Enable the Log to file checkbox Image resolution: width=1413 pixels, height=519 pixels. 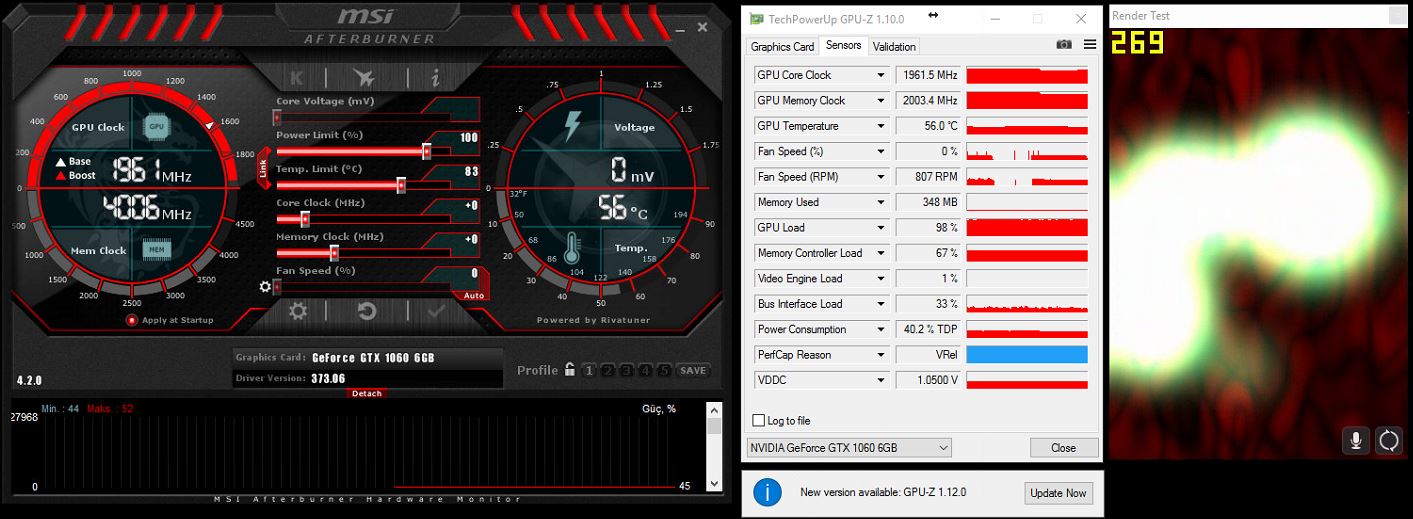click(759, 421)
